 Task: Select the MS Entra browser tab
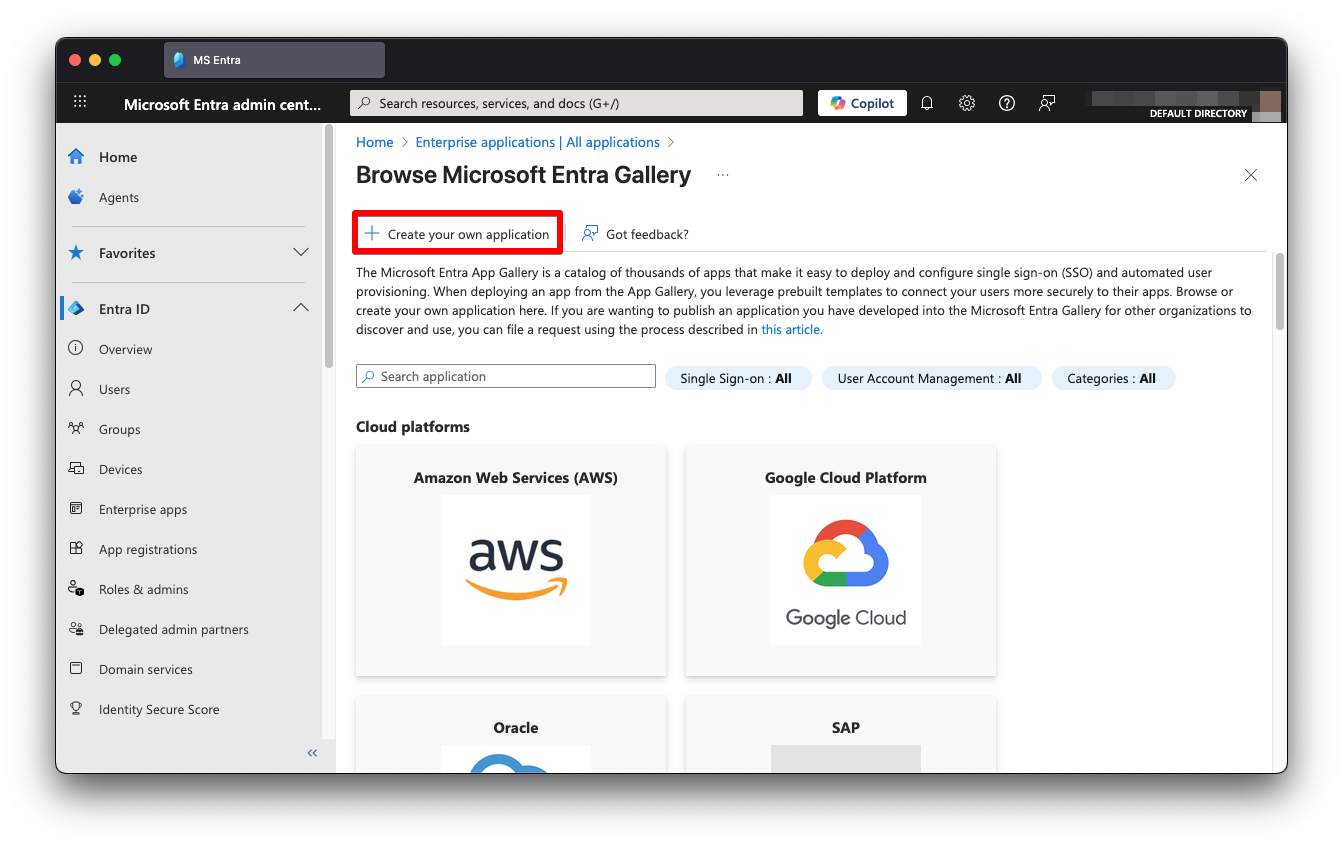tap(272, 59)
